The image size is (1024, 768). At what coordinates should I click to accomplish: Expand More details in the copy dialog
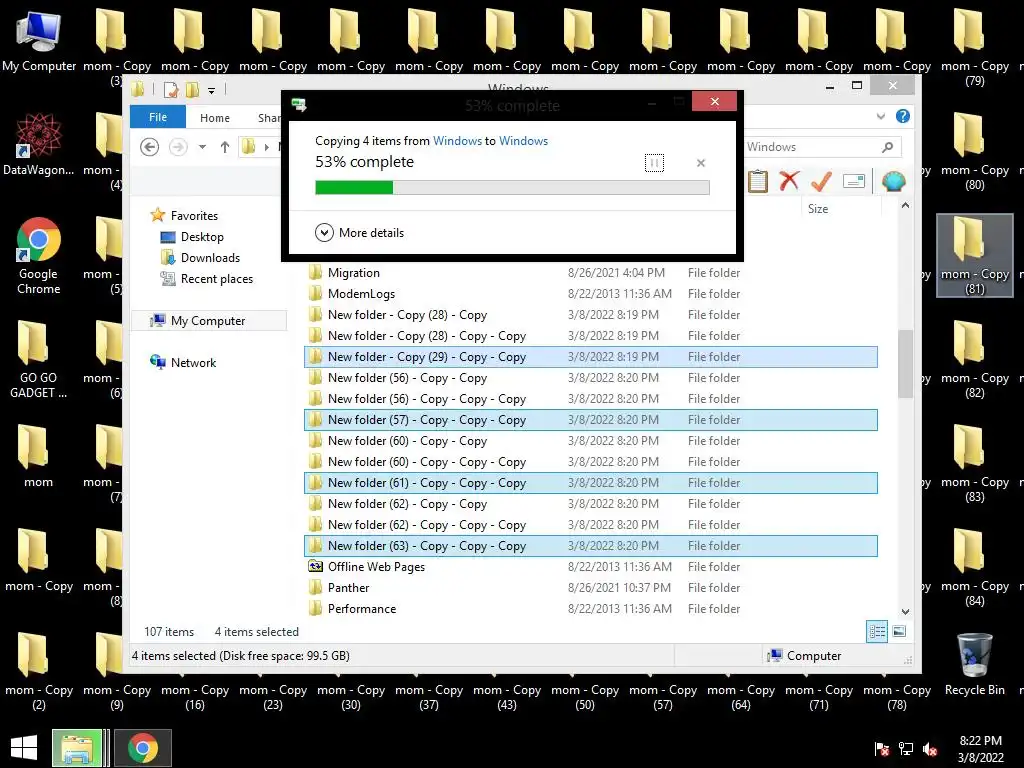(359, 232)
